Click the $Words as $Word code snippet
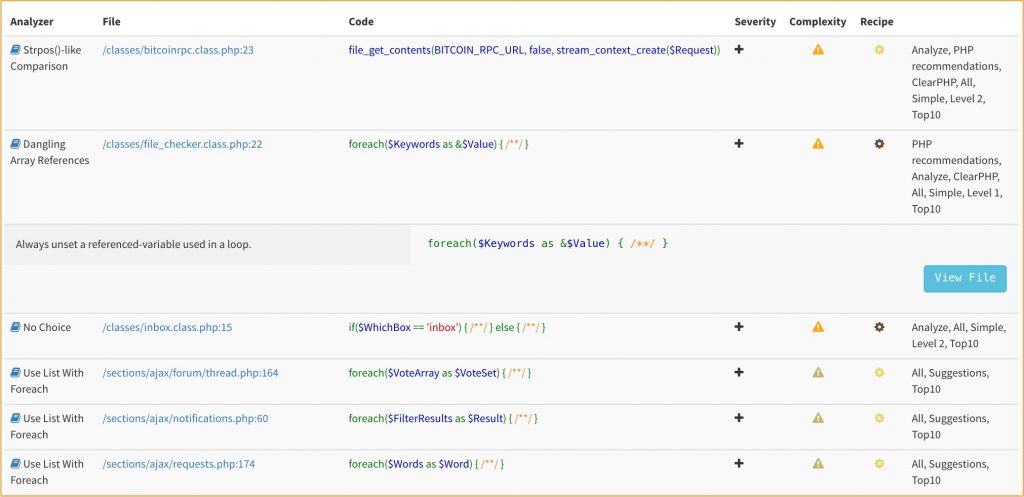Screen dimensions: 1024x497 pos(426,464)
